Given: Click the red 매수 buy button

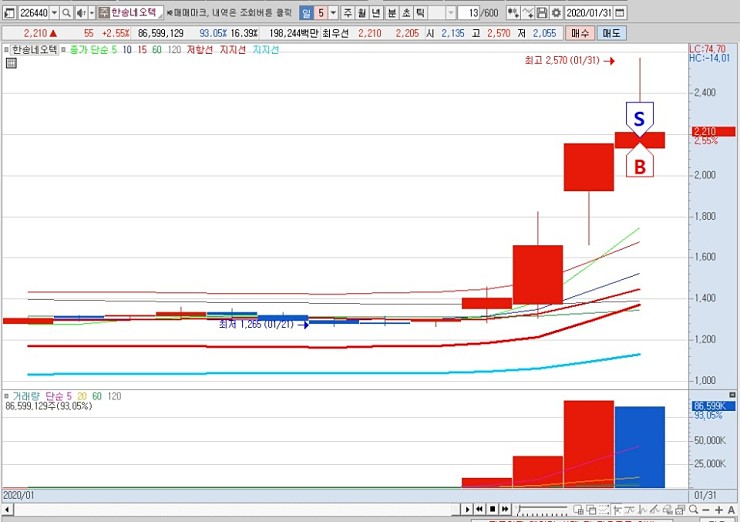Looking at the screenshot, I should coord(579,33).
